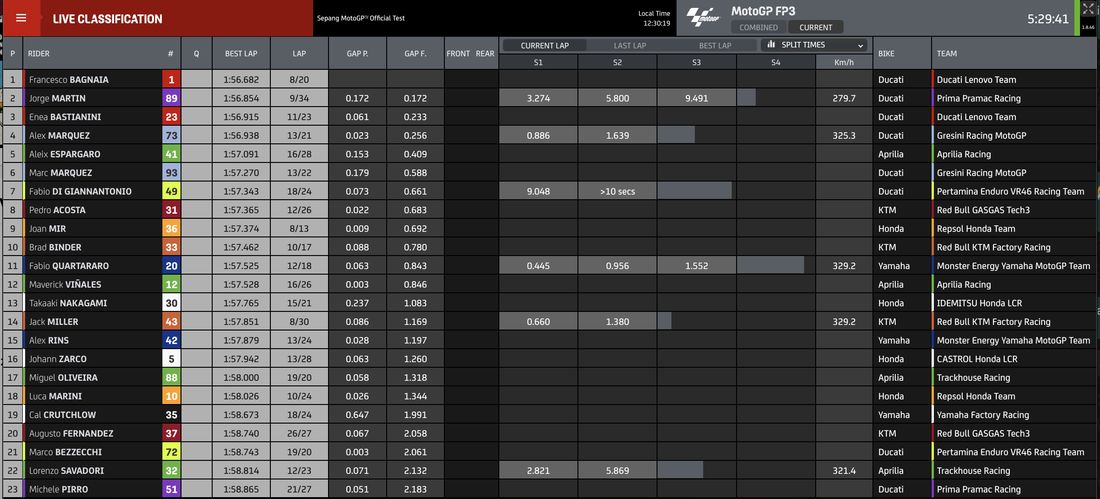Click the Front Rear tyre header
The image size is (1100, 499).
[471, 53]
